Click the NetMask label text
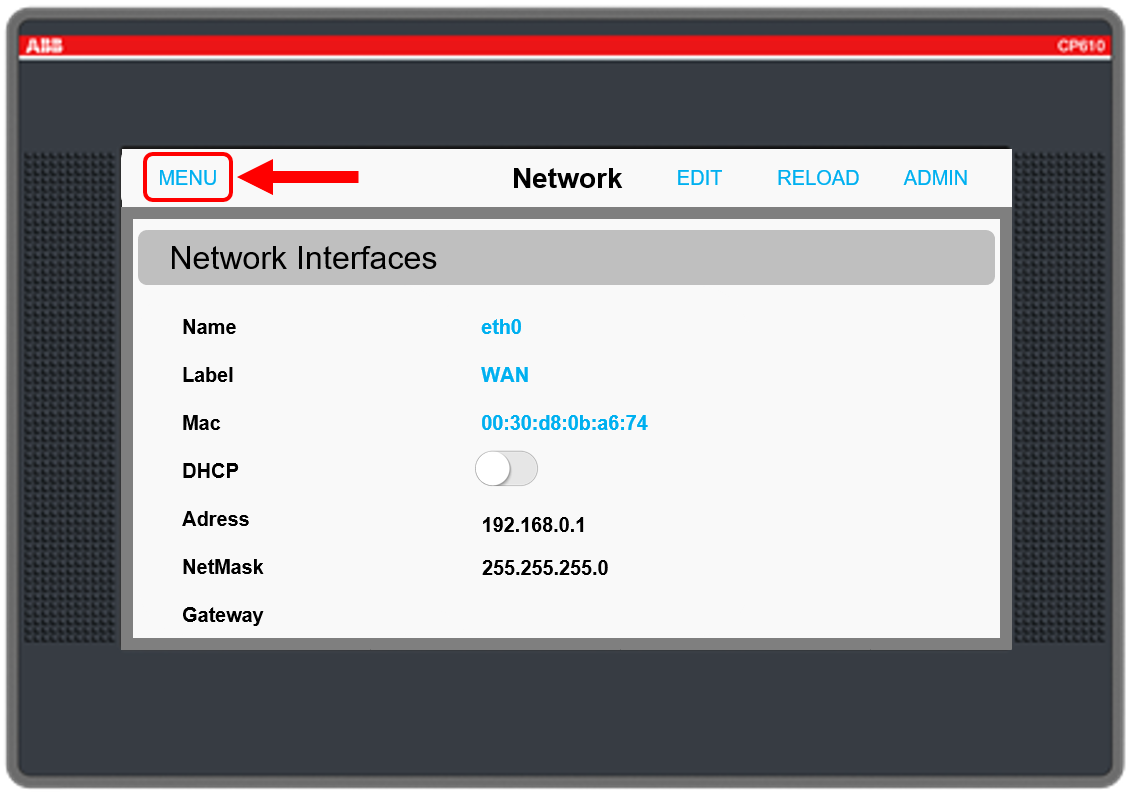Viewport: 1135px width, 797px height. [222, 567]
